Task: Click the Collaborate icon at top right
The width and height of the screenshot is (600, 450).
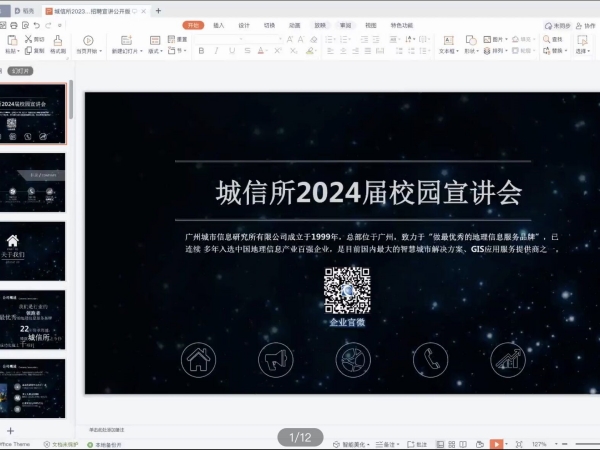Action: click(579, 26)
